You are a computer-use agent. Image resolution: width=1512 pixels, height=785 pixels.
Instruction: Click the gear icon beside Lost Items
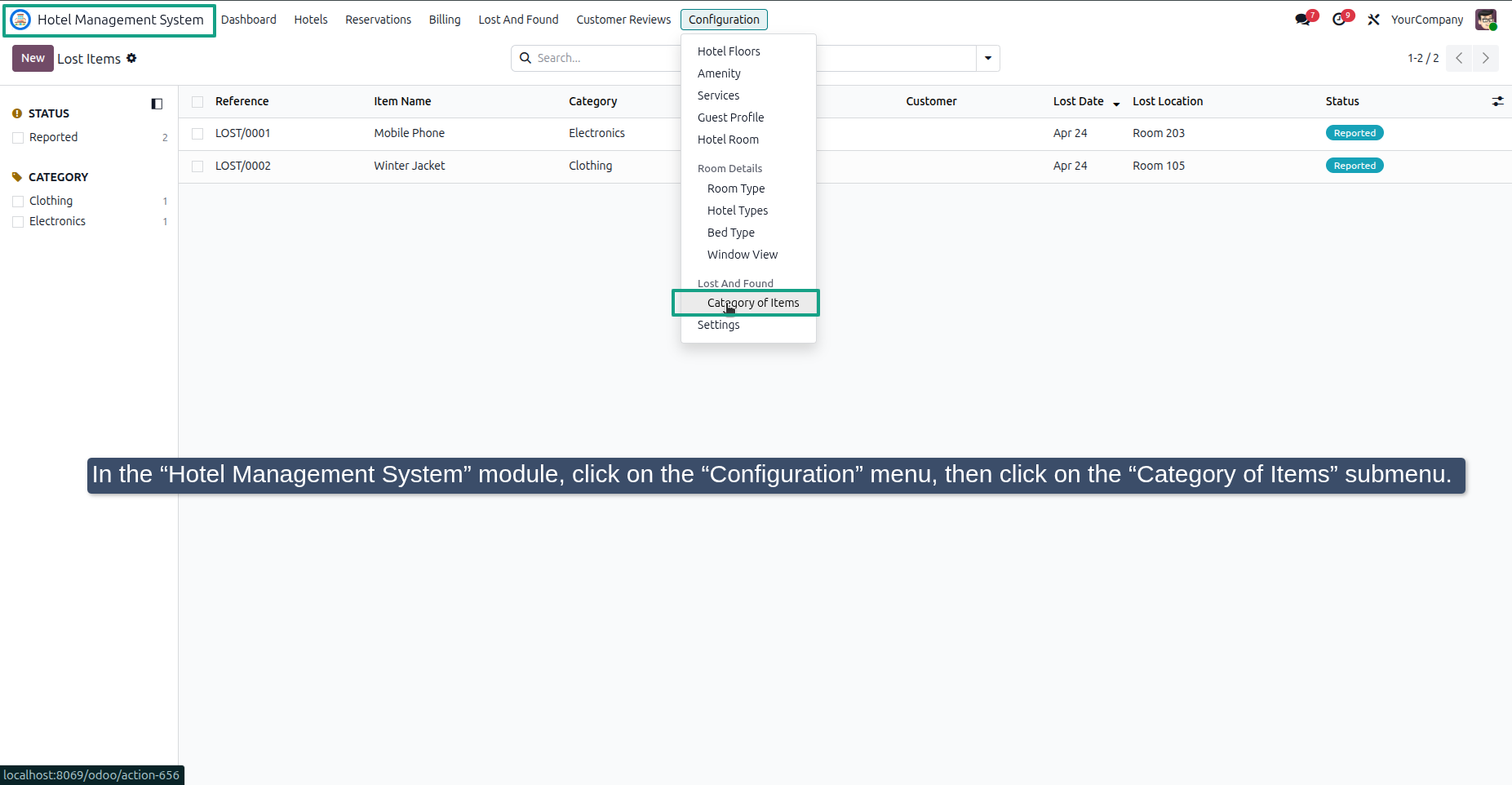[x=131, y=58]
